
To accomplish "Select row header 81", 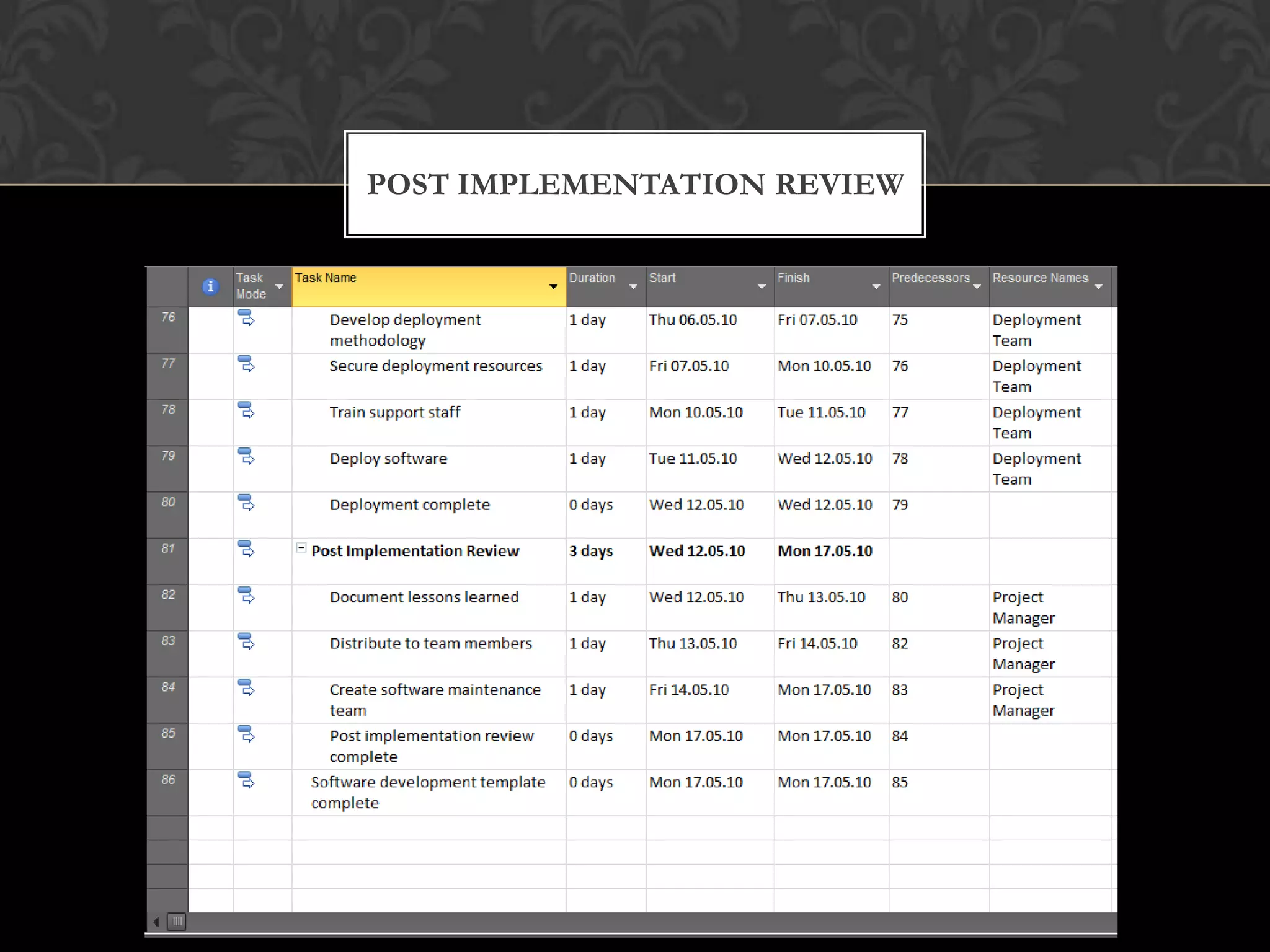I will coord(167,561).
